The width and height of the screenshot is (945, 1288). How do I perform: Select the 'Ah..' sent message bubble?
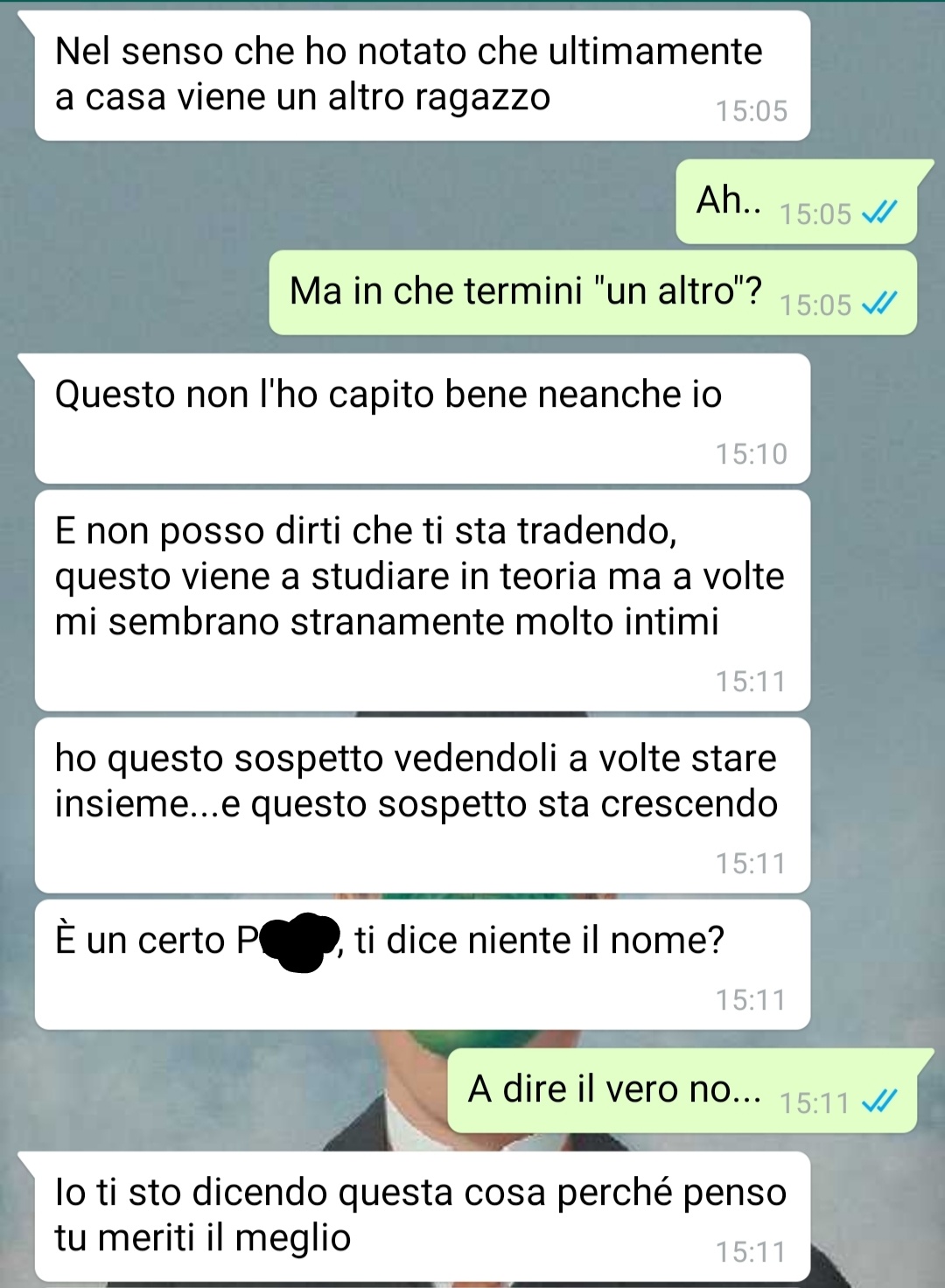coord(796,201)
